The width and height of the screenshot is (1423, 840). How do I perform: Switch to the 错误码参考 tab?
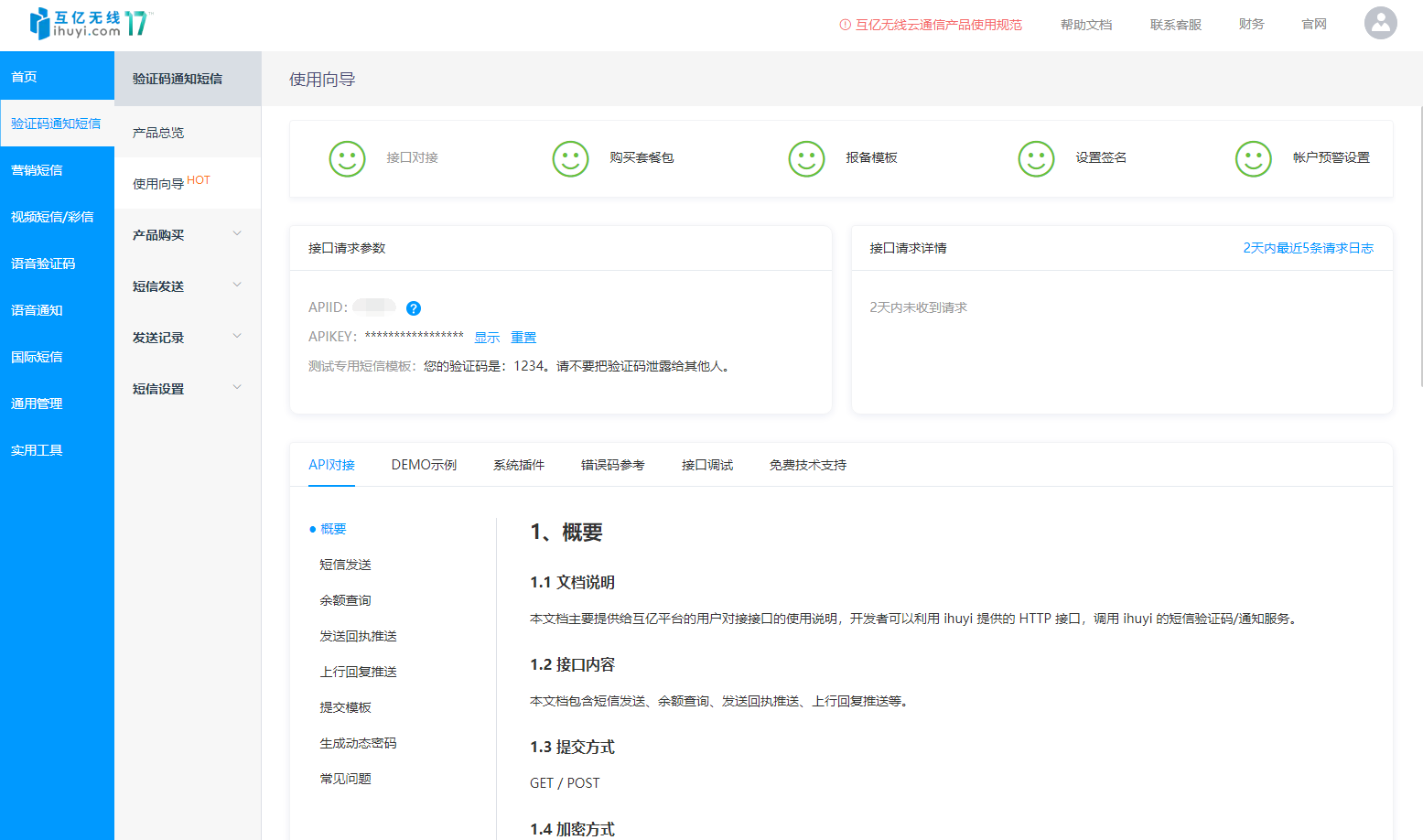[x=612, y=465]
